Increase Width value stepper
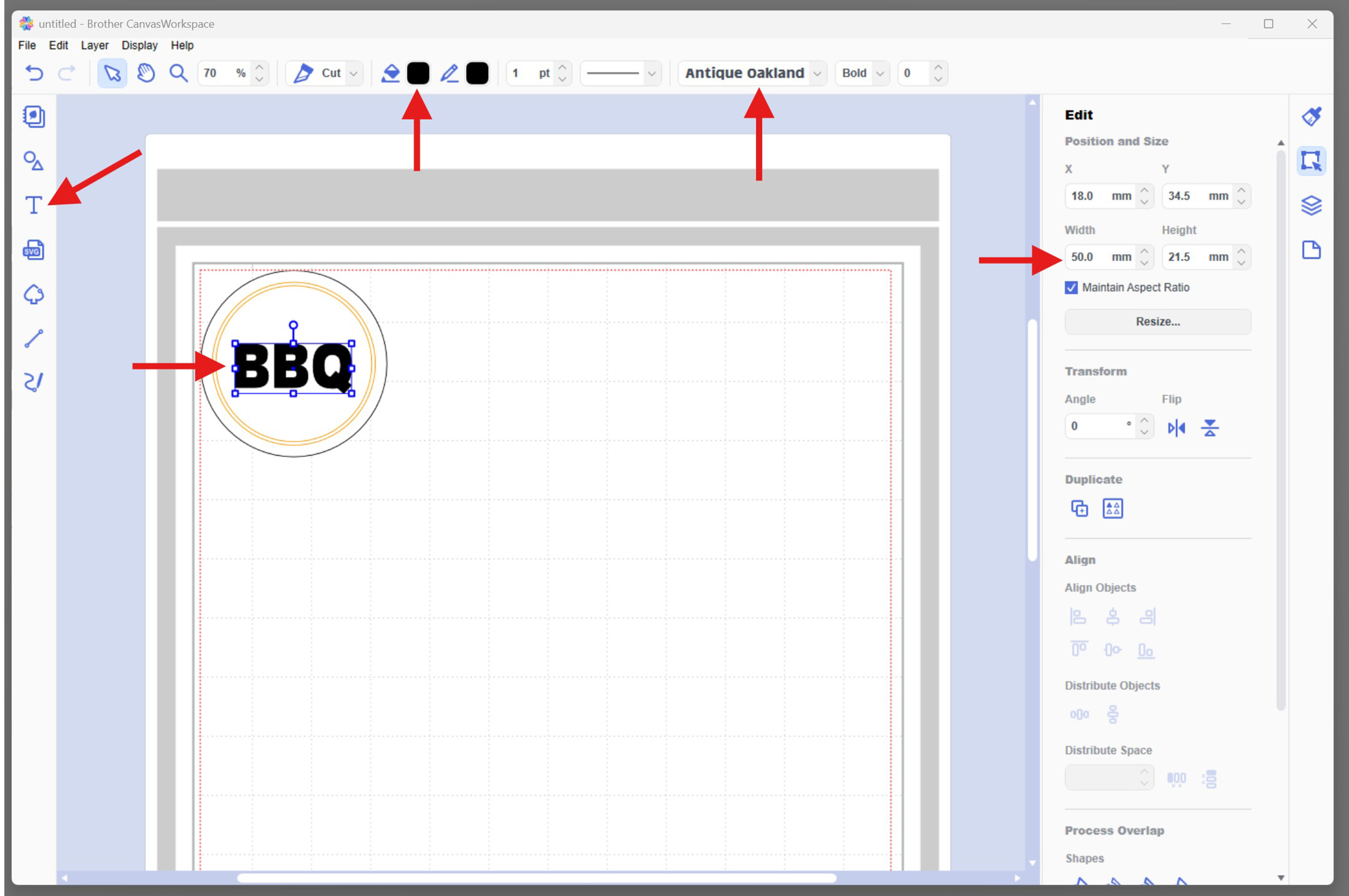Image resolution: width=1349 pixels, height=896 pixels. (x=1145, y=251)
